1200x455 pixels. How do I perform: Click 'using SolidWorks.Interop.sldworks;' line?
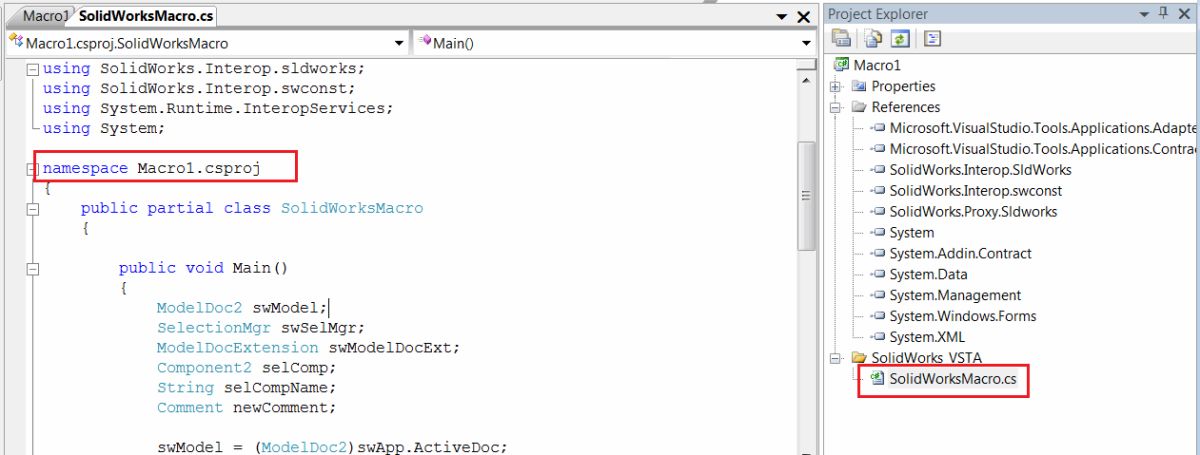[204, 69]
